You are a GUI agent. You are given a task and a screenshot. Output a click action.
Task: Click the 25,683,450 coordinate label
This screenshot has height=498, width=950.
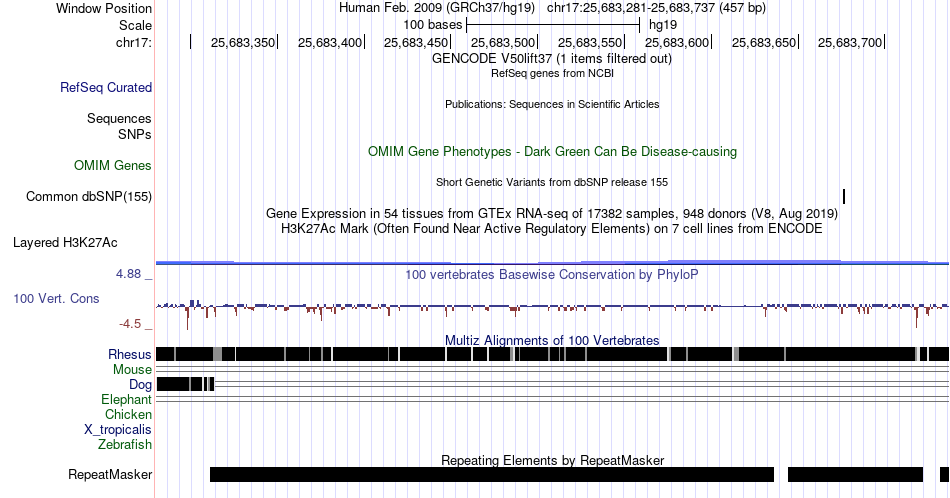[416, 42]
